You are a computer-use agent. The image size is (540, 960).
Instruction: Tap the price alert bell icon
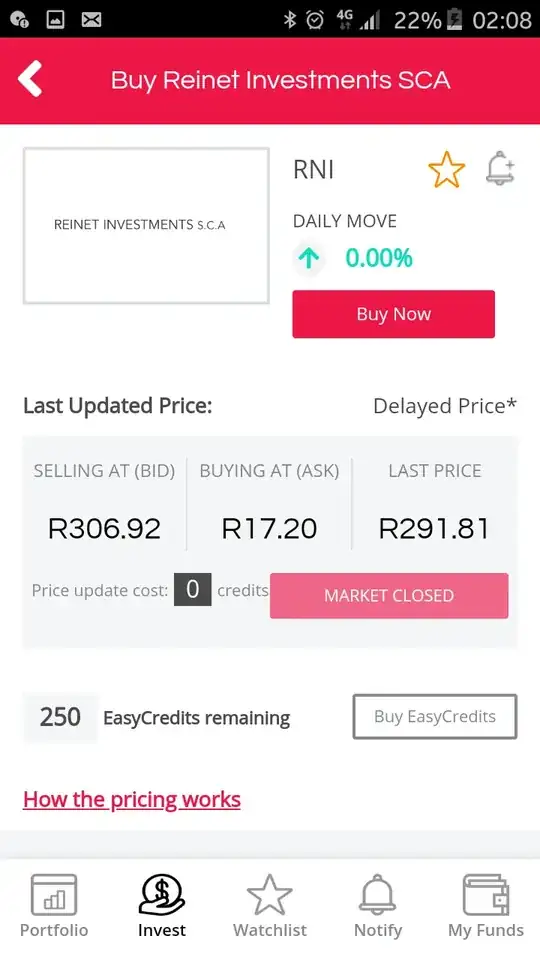500,168
